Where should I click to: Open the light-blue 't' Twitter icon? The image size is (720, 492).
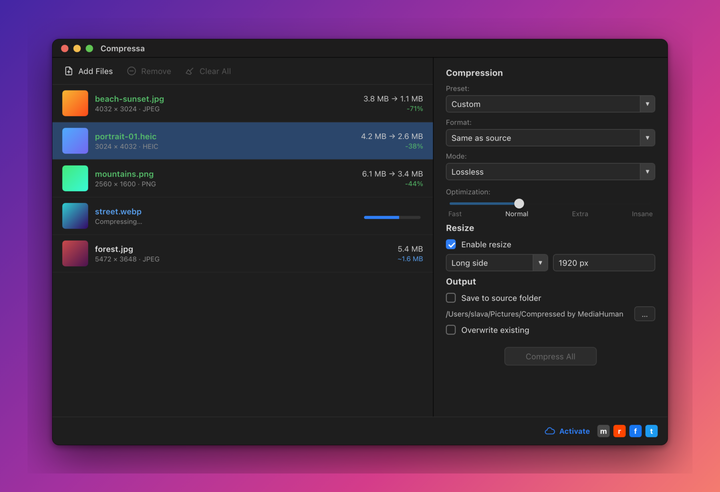coord(651,431)
